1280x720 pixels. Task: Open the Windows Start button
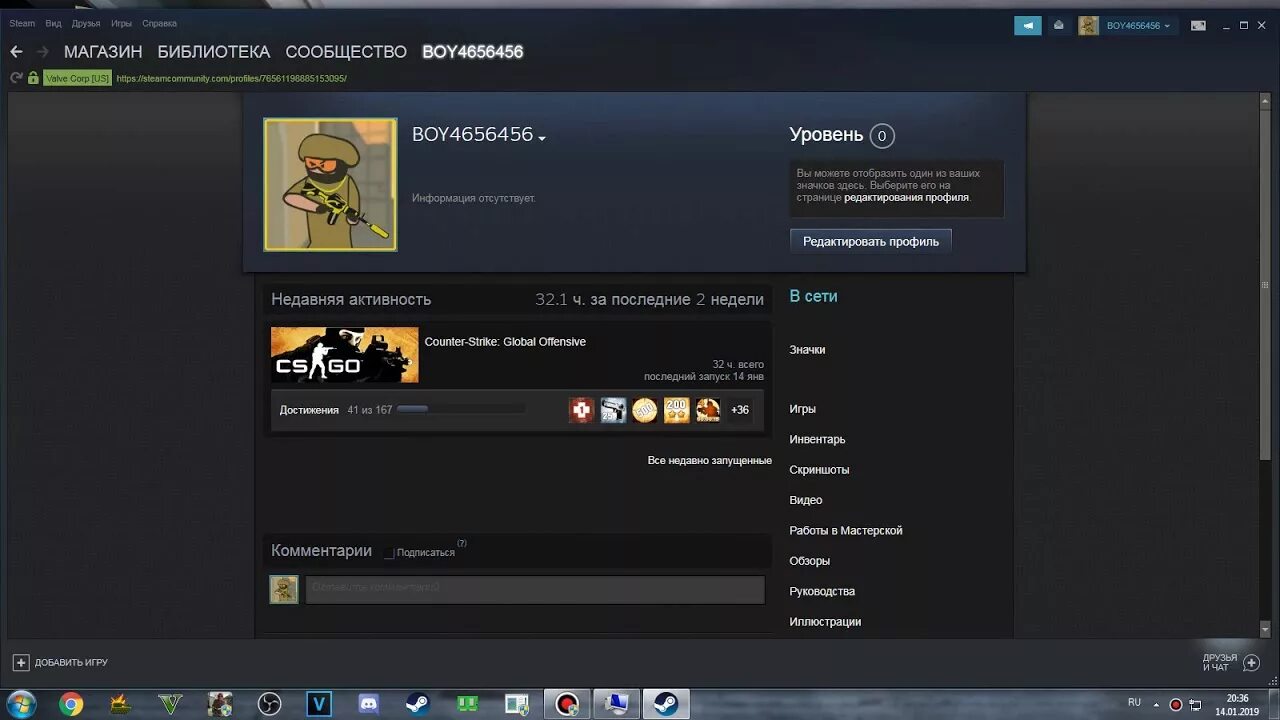point(22,704)
